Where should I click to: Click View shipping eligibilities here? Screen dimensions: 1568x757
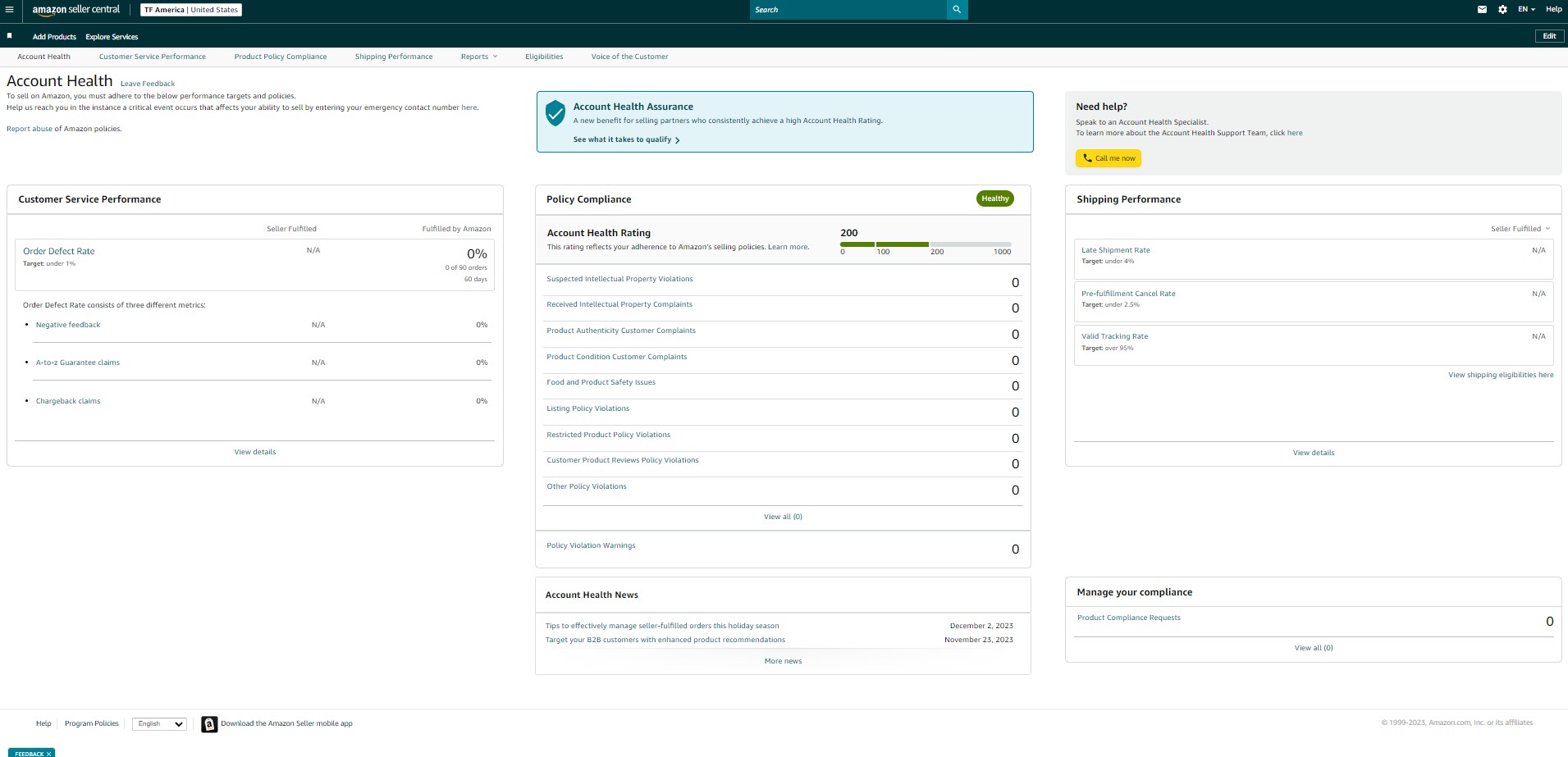[x=1501, y=375]
